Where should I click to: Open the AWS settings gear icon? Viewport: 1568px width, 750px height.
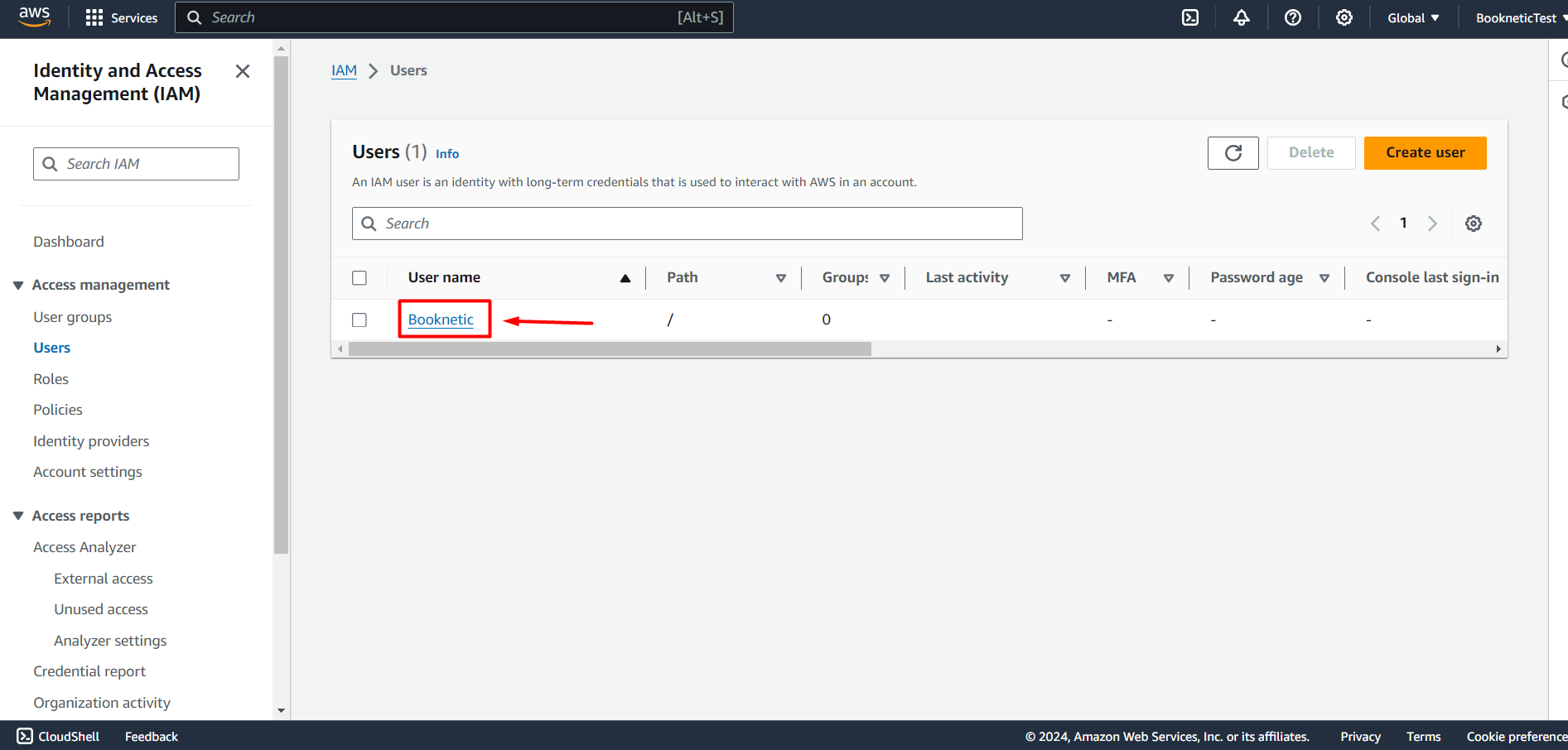[x=1344, y=17]
